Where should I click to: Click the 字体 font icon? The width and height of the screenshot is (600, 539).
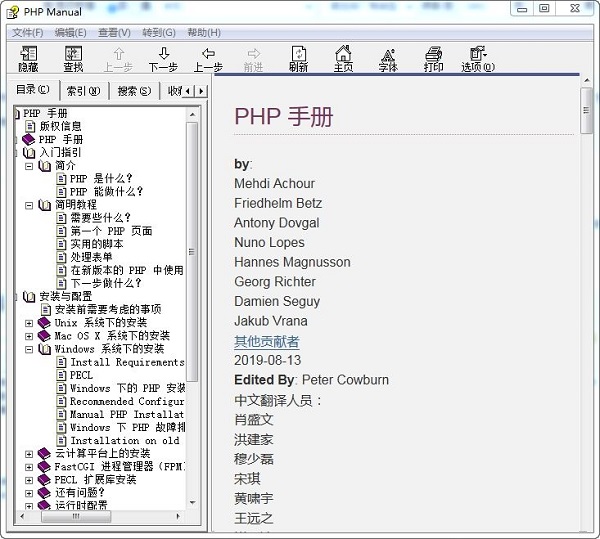click(388, 58)
